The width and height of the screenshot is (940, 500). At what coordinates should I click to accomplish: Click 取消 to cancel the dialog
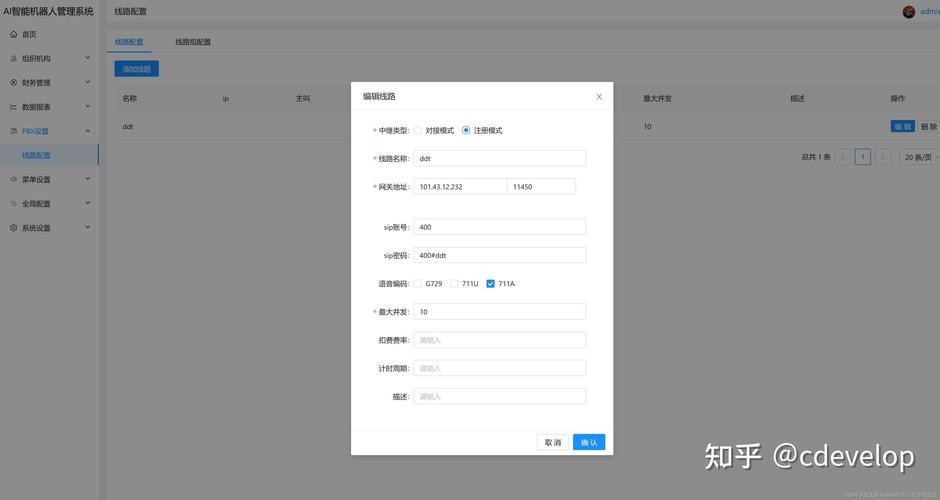pos(553,442)
